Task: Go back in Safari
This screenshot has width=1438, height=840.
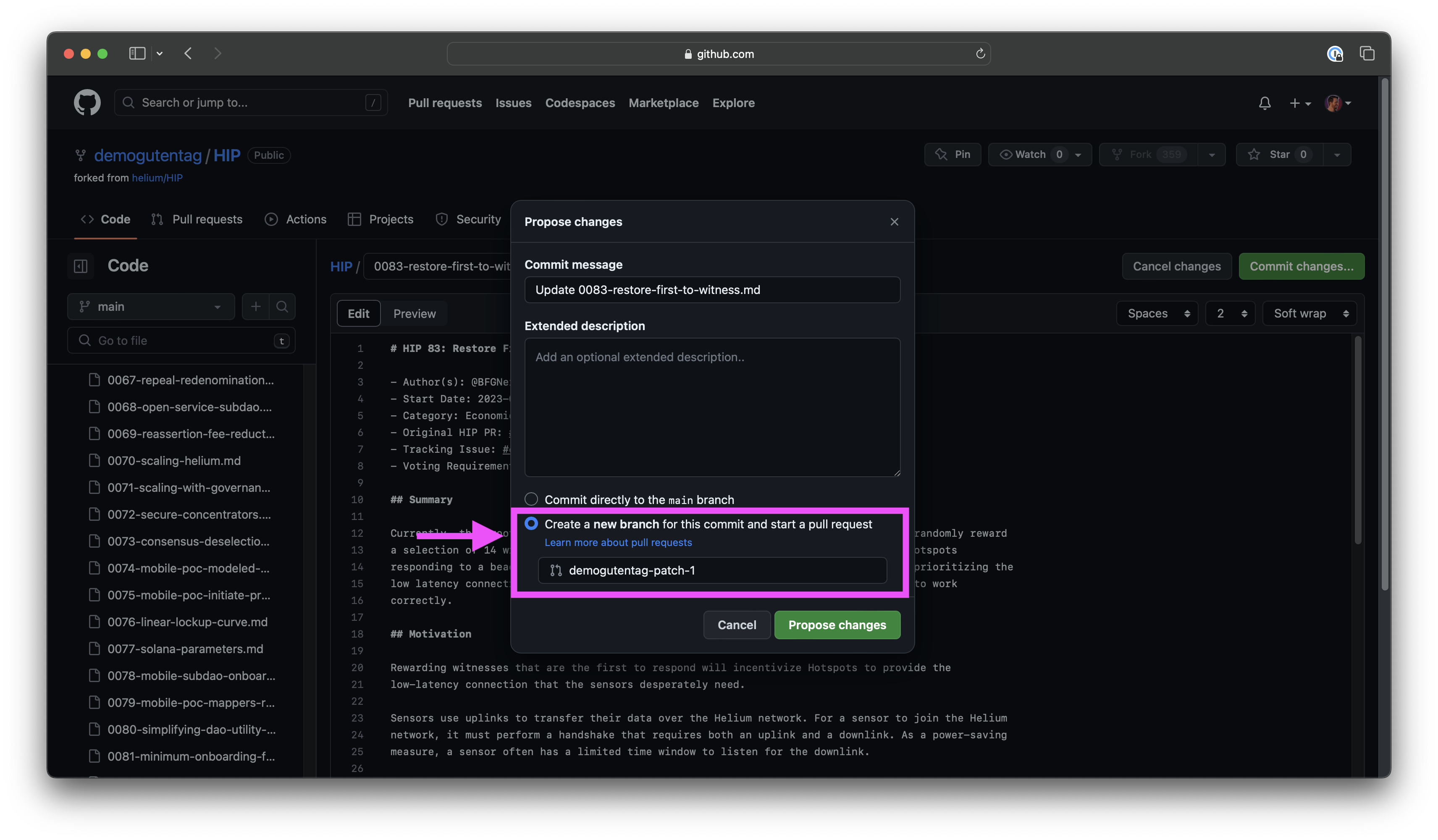Action: [188, 54]
